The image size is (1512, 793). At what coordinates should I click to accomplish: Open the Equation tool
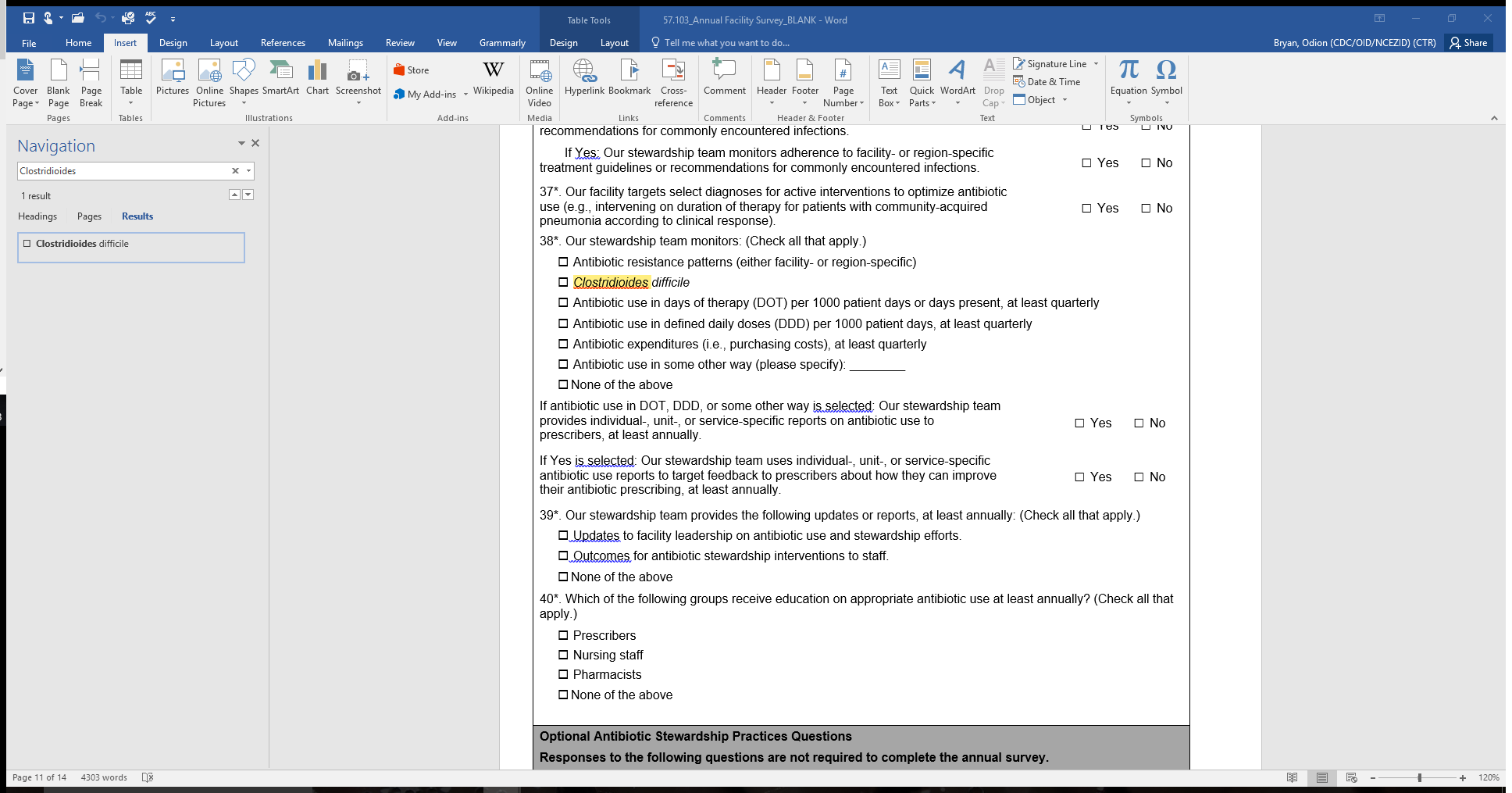(x=1129, y=78)
